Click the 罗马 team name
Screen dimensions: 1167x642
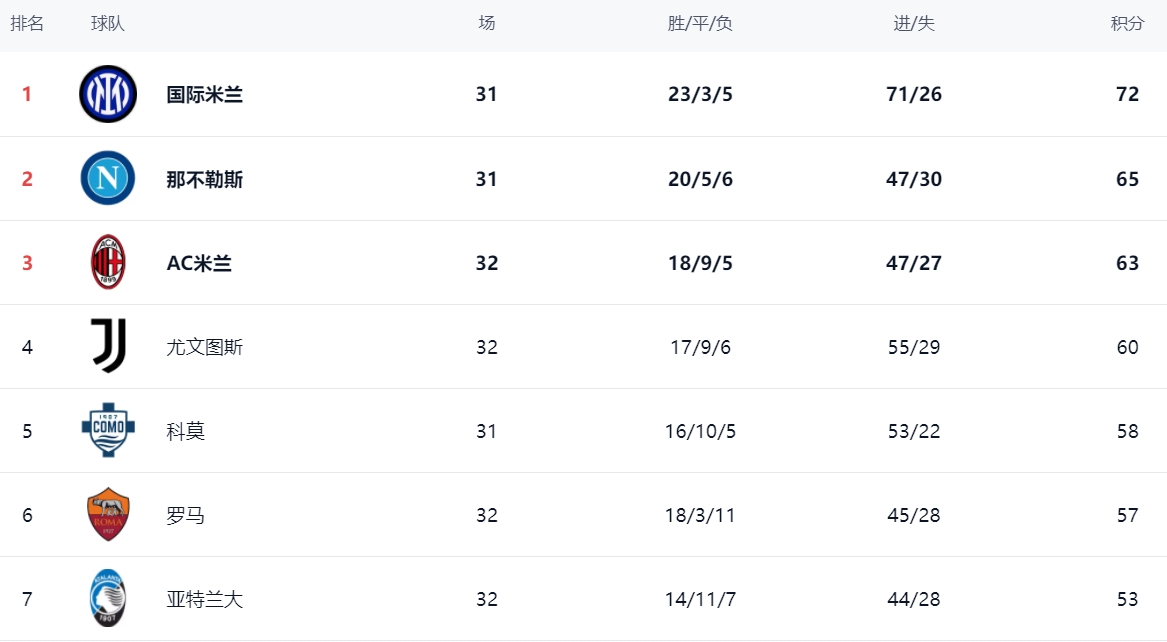pyautogui.click(x=186, y=515)
